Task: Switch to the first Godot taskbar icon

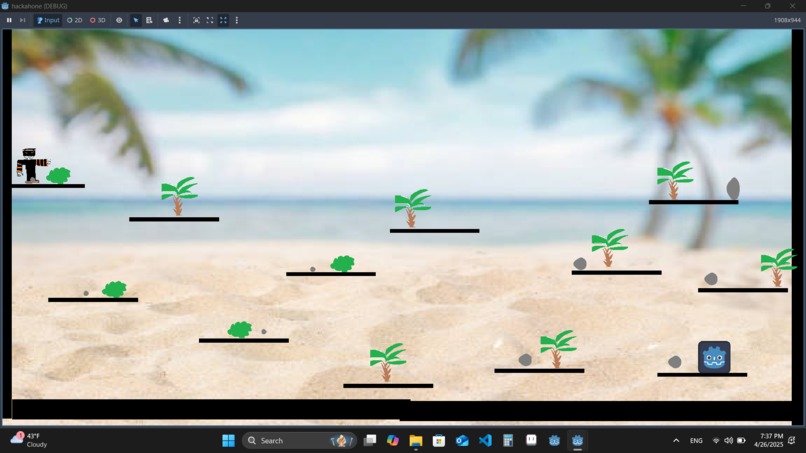Action: [x=554, y=441]
